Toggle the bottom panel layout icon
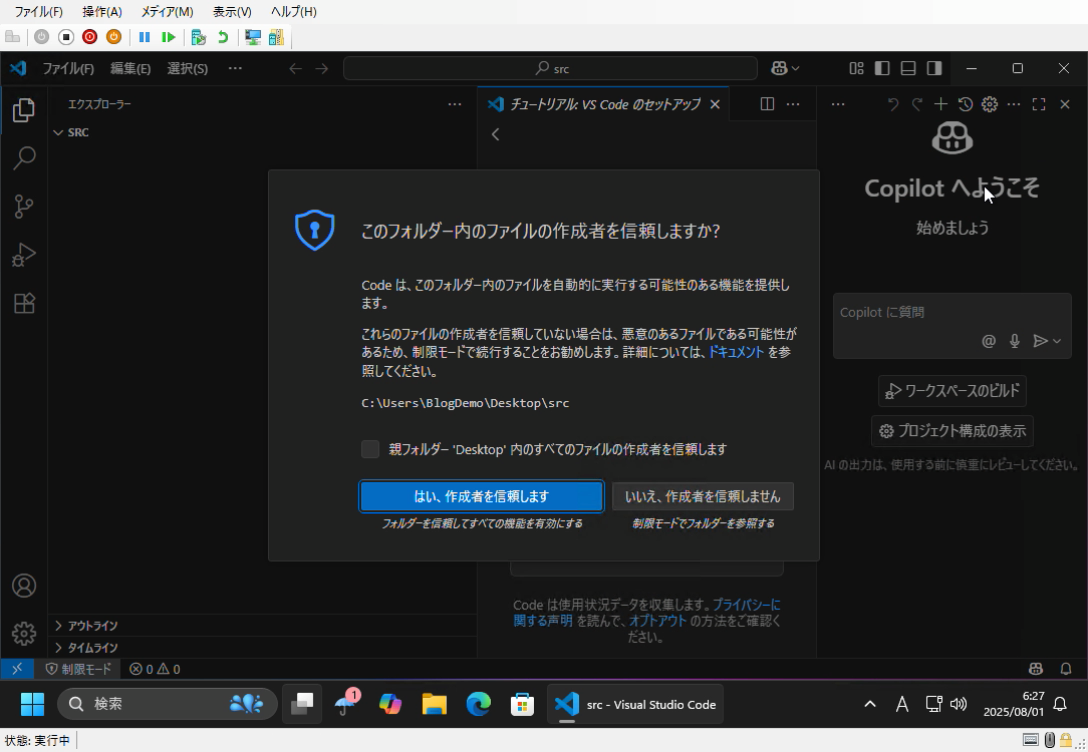1088x752 pixels. point(908,68)
